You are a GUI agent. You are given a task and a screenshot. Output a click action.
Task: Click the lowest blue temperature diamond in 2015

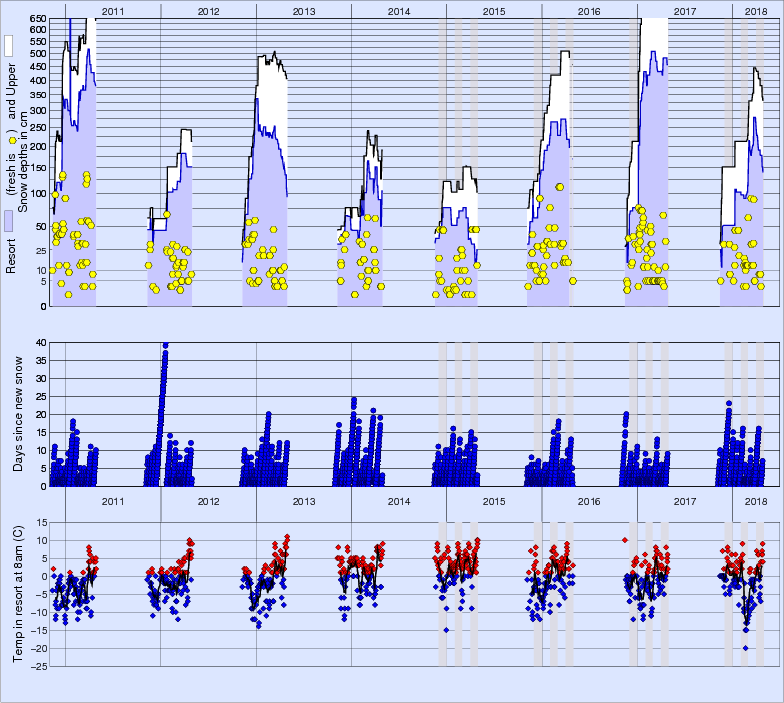coord(446,630)
